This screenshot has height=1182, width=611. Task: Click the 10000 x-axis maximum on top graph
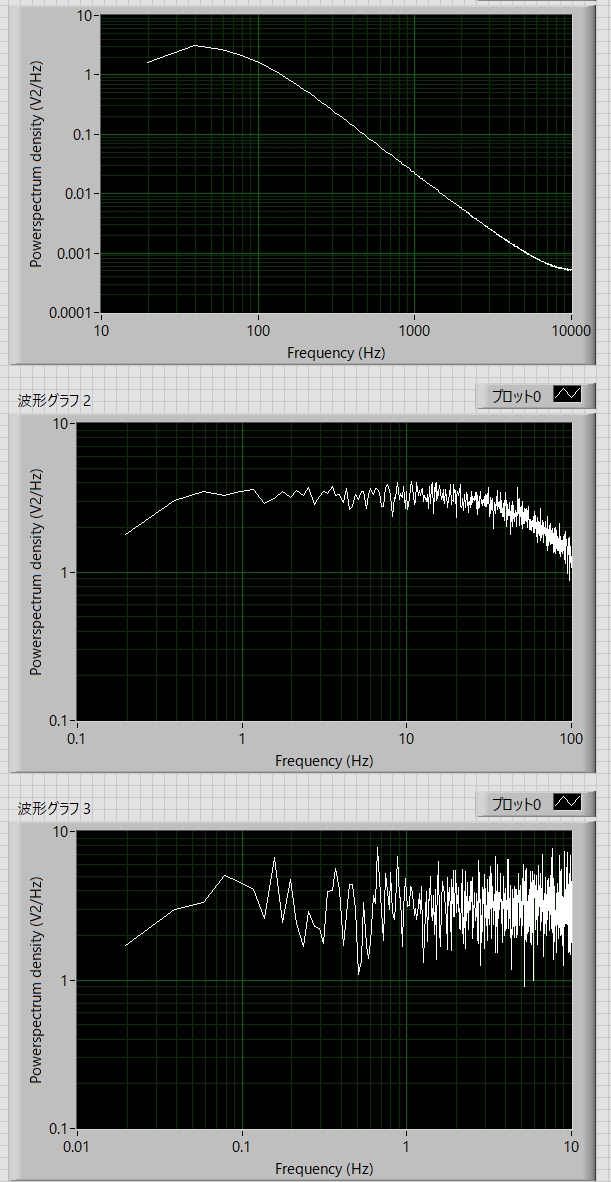click(571, 331)
